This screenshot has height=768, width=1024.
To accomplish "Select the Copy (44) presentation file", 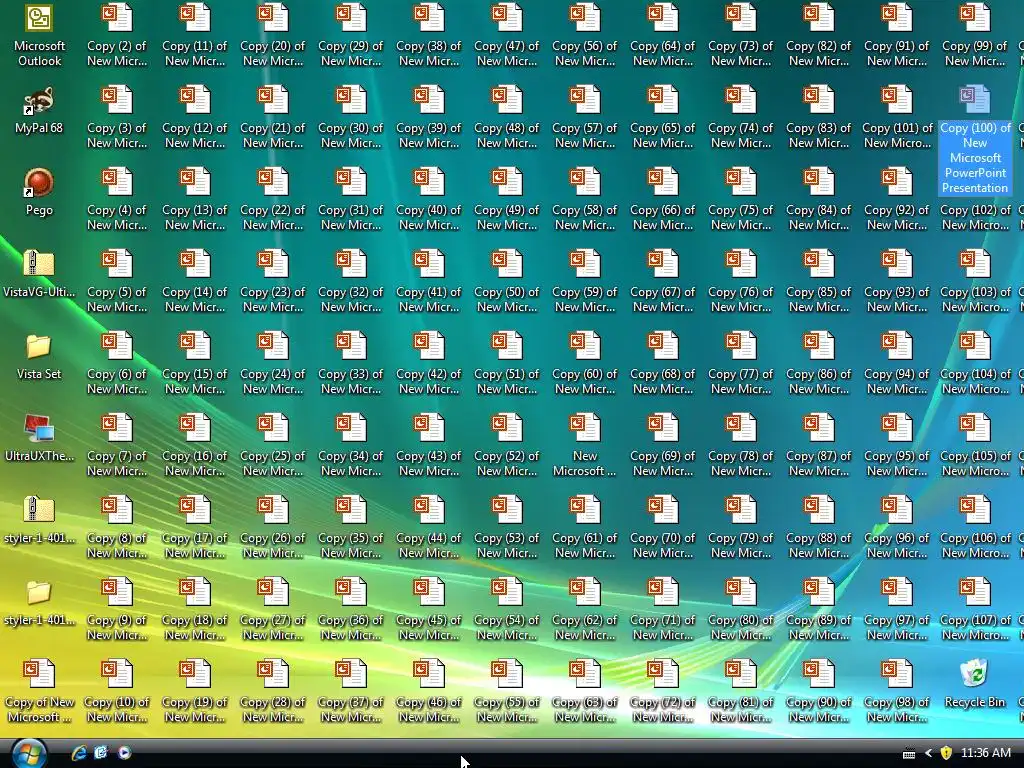I will click(429, 528).
